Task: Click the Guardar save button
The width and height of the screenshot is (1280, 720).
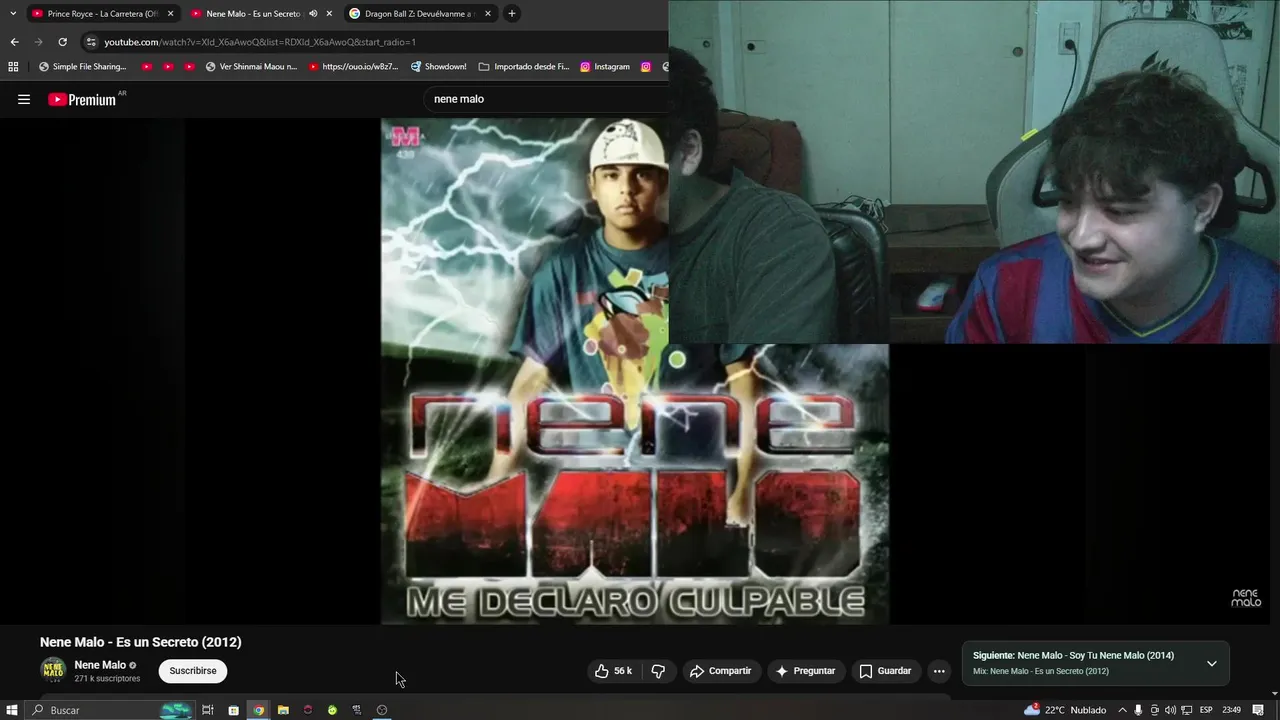Action: tap(886, 671)
